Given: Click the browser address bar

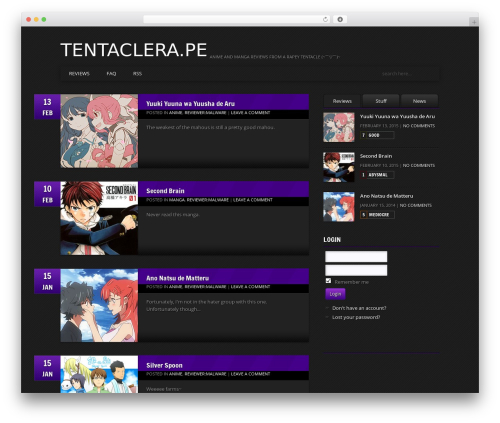Looking at the screenshot, I should [x=237, y=19].
